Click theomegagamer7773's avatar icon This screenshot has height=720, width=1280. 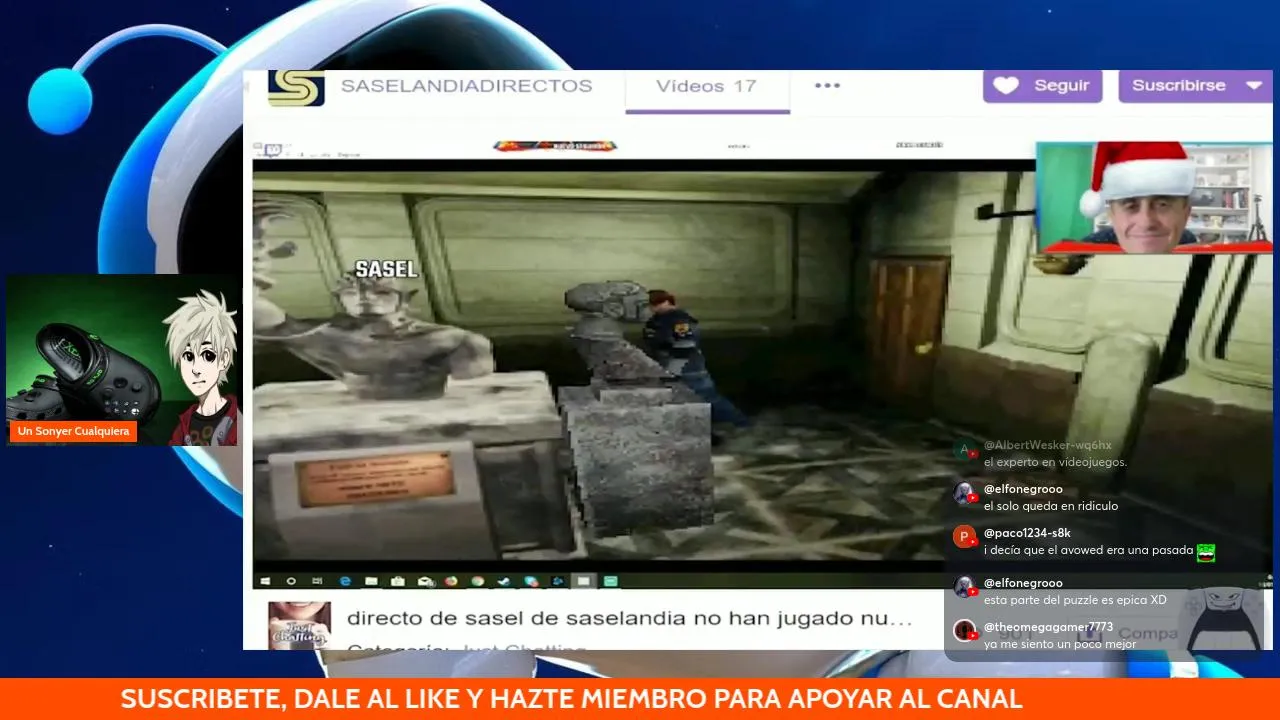[964, 631]
